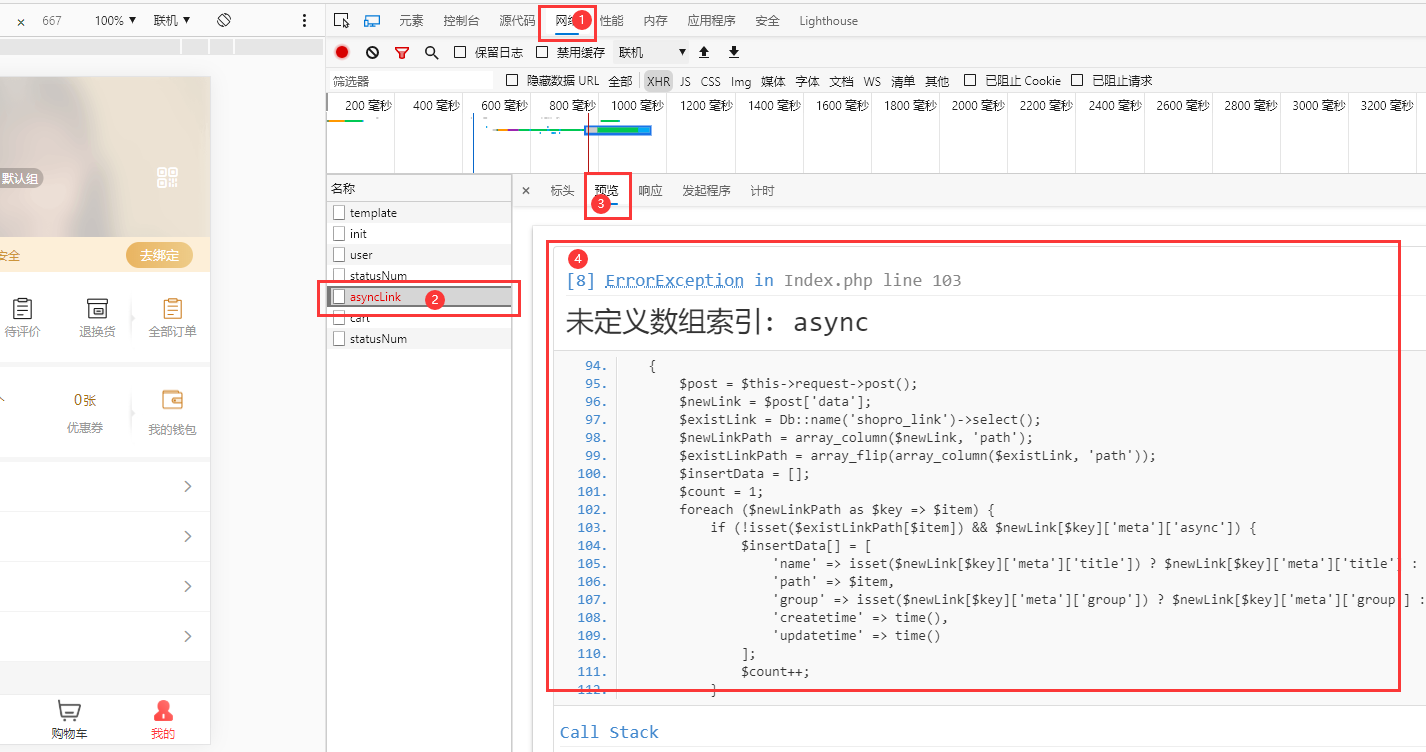Click the QR code icon on profile banner
Image resolution: width=1426 pixels, height=752 pixels.
point(167,178)
